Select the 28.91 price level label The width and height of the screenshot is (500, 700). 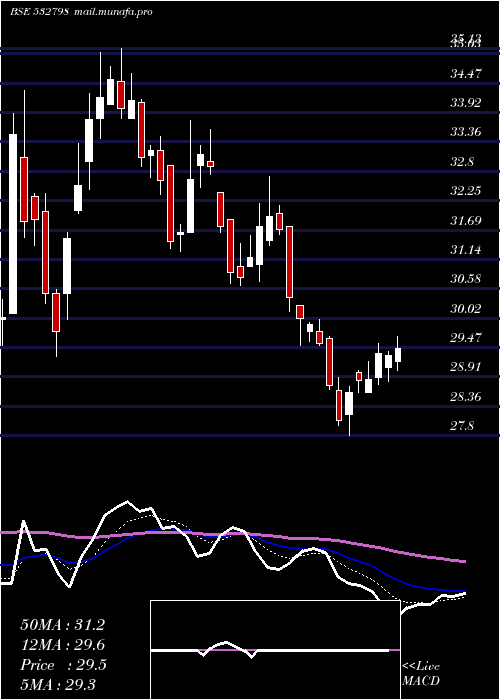point(466,367)
